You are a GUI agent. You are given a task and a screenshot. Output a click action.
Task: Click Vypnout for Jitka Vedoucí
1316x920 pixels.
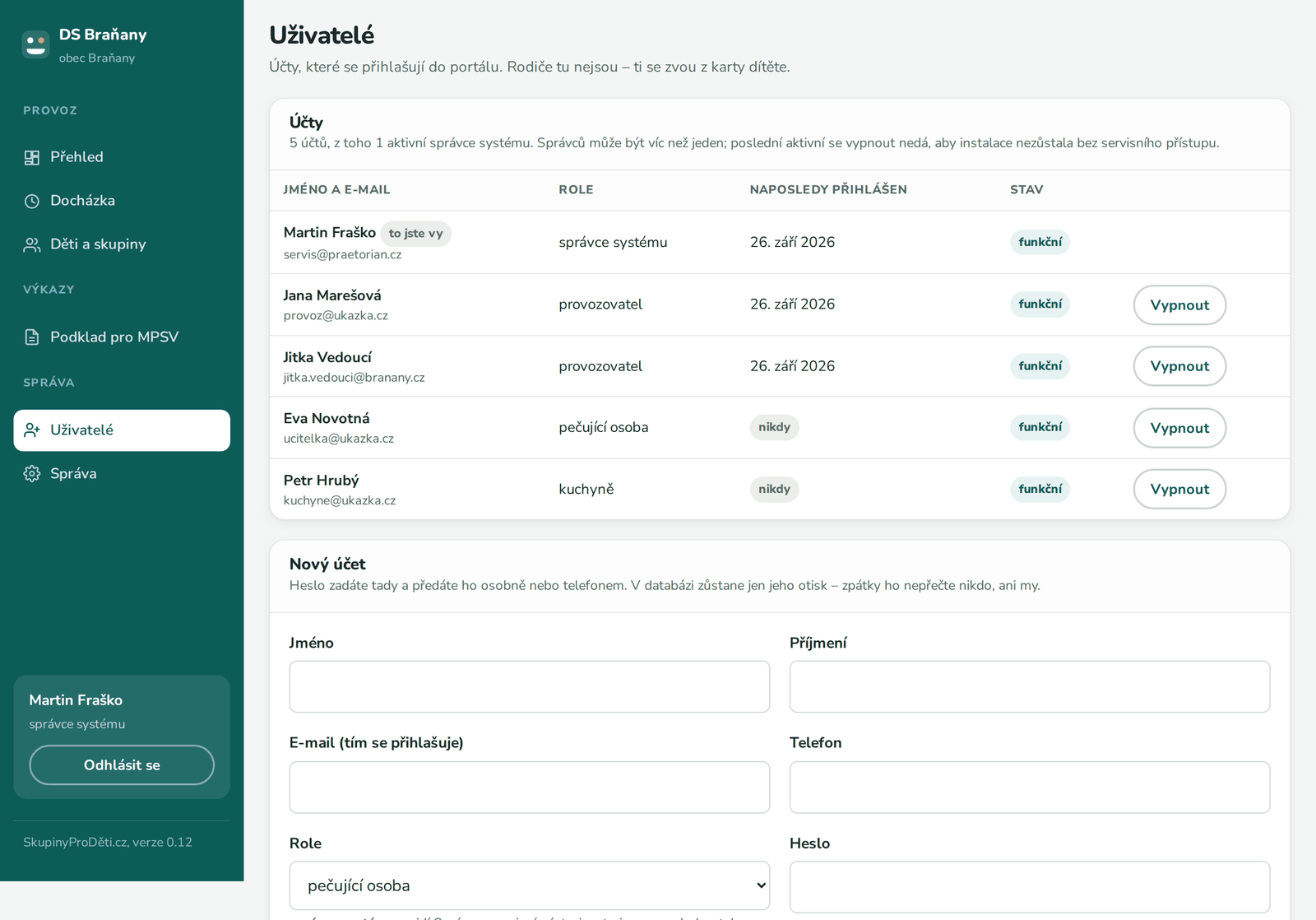tap(1179, 366)
